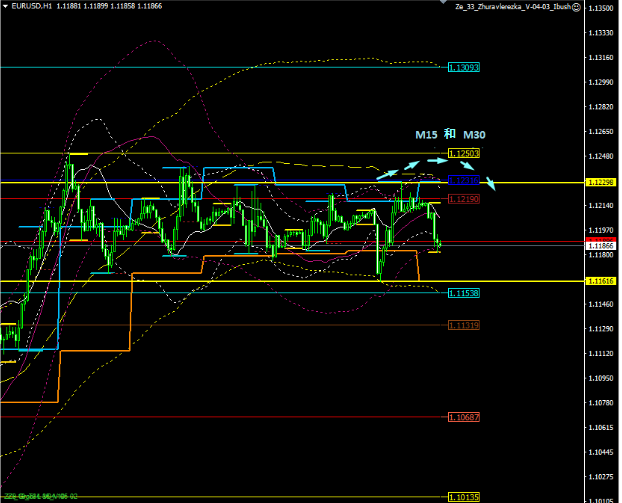Click the red 1.12190 level label
Viewport: 622px width, 503px height.
[464, 199]
